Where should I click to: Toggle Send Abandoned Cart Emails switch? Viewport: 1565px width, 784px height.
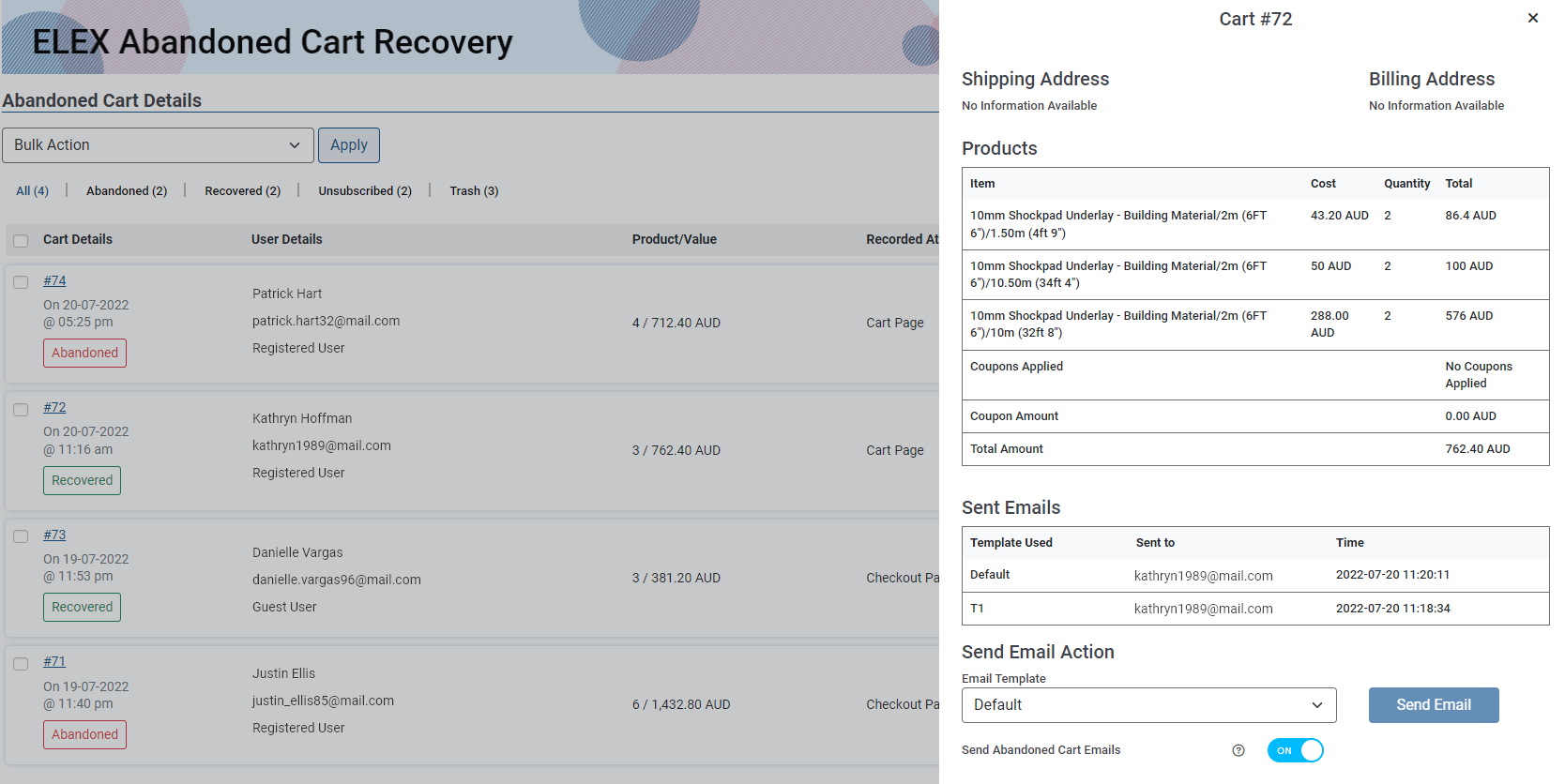1296,750
